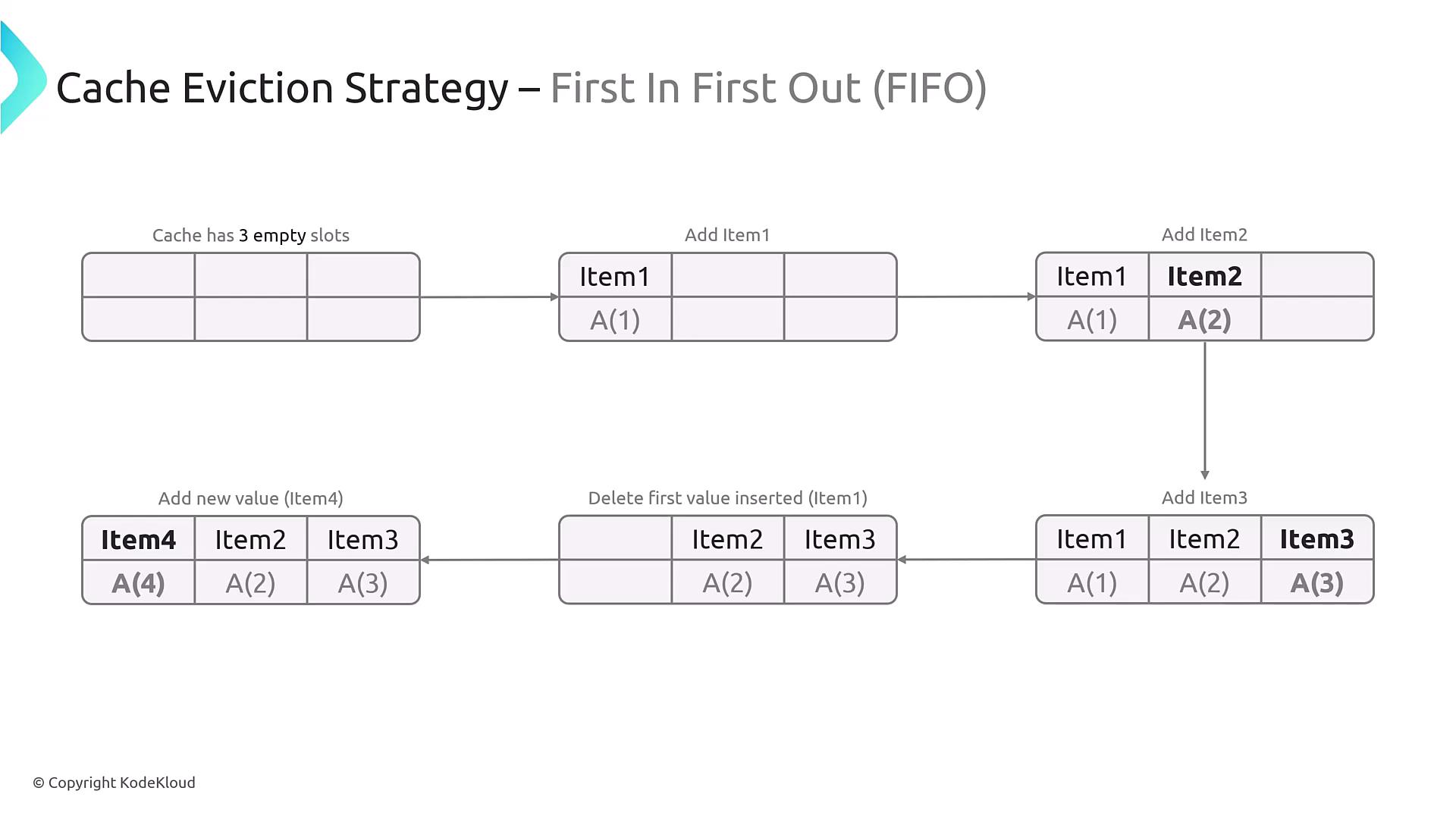The height and width of the screenshot is (819, 1456).
Task: Click the "Delete first value inserted (Item1)" label
Action: [727, 498]
